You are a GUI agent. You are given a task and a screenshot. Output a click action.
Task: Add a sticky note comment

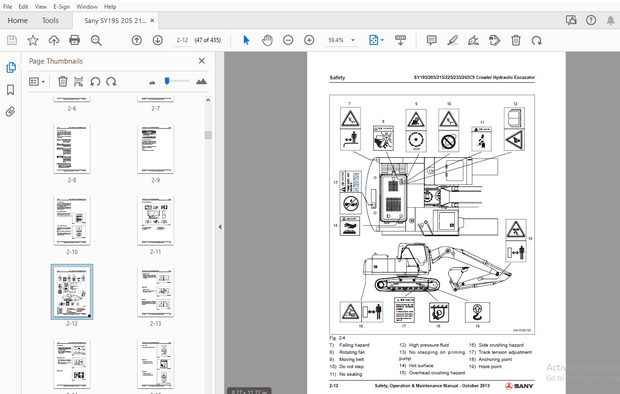point(431,40)
